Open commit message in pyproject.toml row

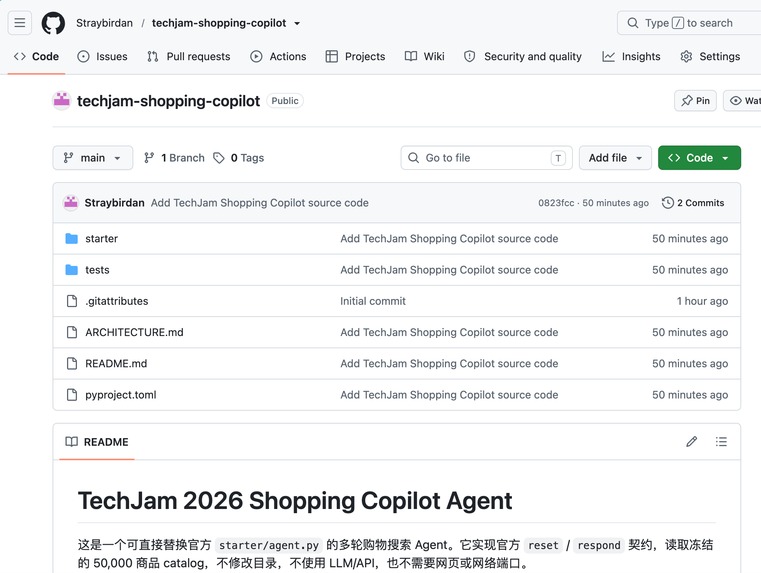point(449,395)
